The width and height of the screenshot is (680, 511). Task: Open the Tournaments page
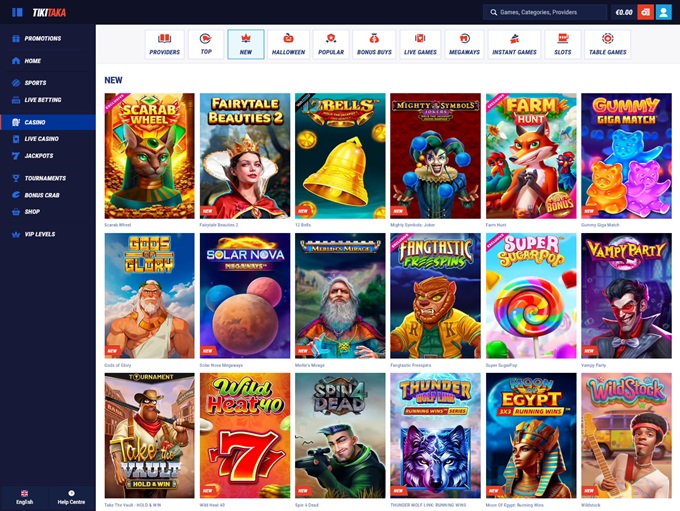(44, 178)
